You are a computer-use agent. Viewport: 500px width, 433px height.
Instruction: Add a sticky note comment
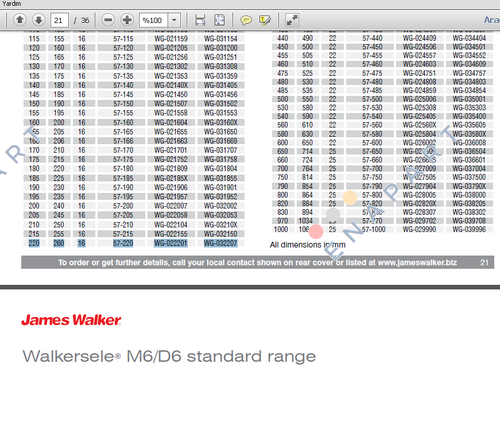tap(246, 20)
